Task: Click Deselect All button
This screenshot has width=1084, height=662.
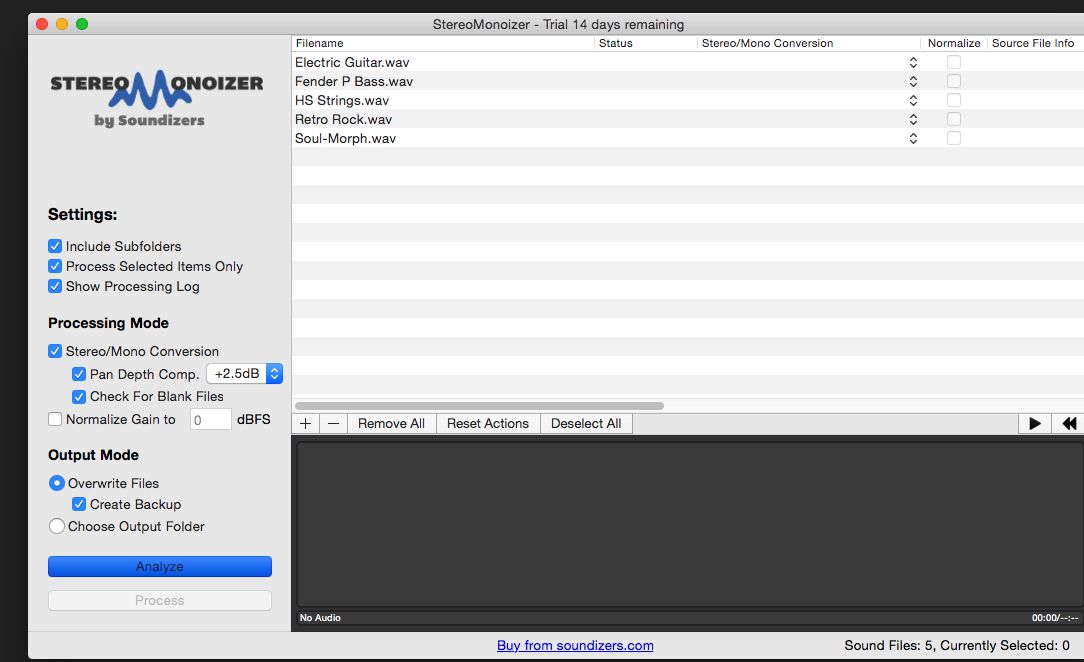Action: point(586,424)
